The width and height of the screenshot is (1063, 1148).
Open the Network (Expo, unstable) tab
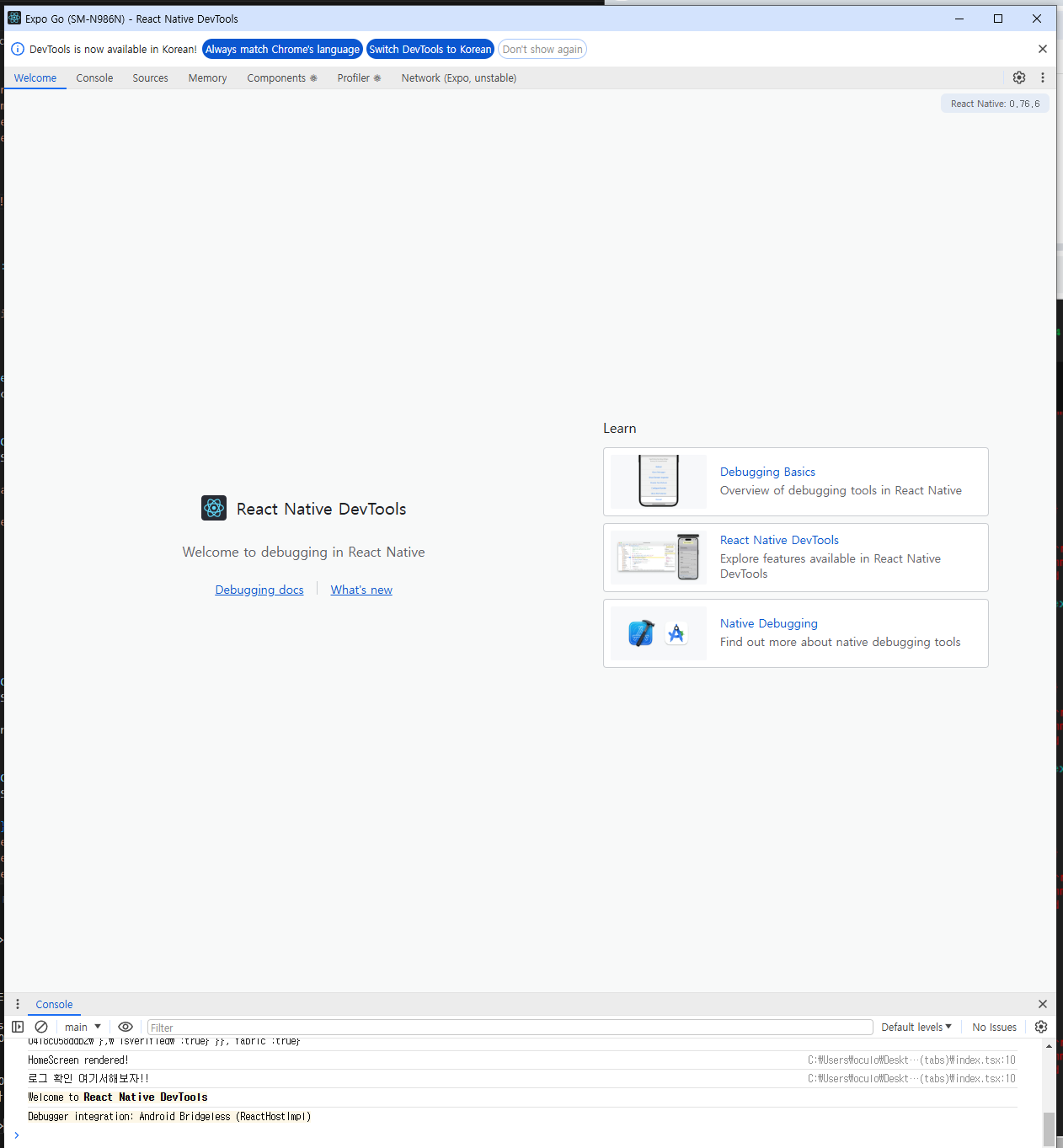click(x=459, y=77)
